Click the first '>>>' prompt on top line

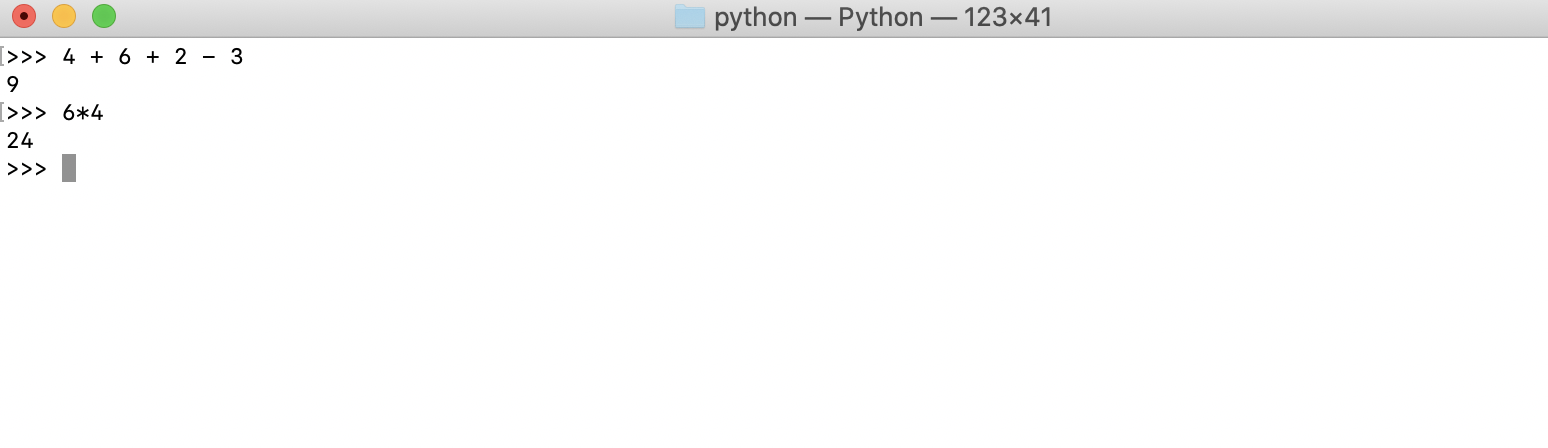click(x=27, y=57)
